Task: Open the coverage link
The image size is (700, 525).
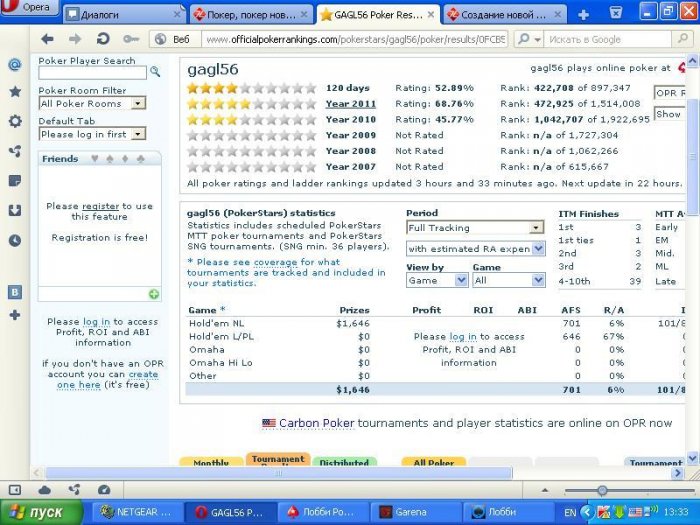Action: (x=275, y=262)
